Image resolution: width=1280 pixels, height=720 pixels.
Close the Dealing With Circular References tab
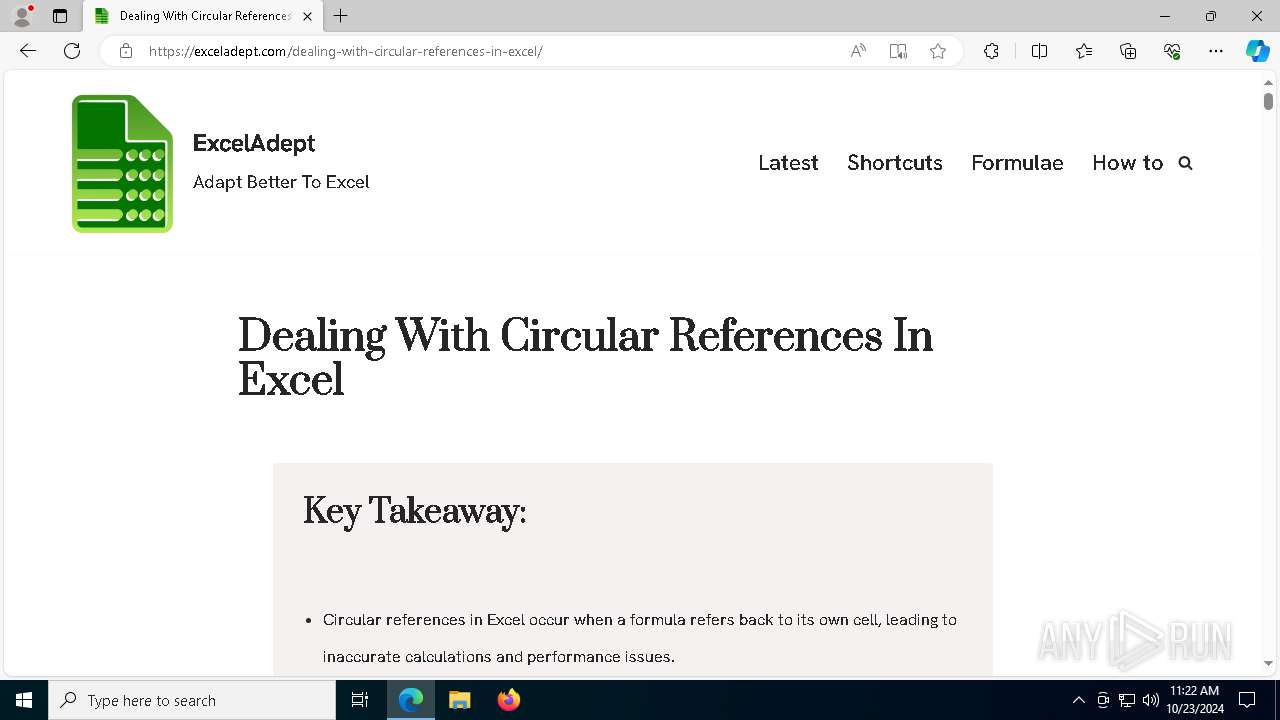(x=307, y=16)
